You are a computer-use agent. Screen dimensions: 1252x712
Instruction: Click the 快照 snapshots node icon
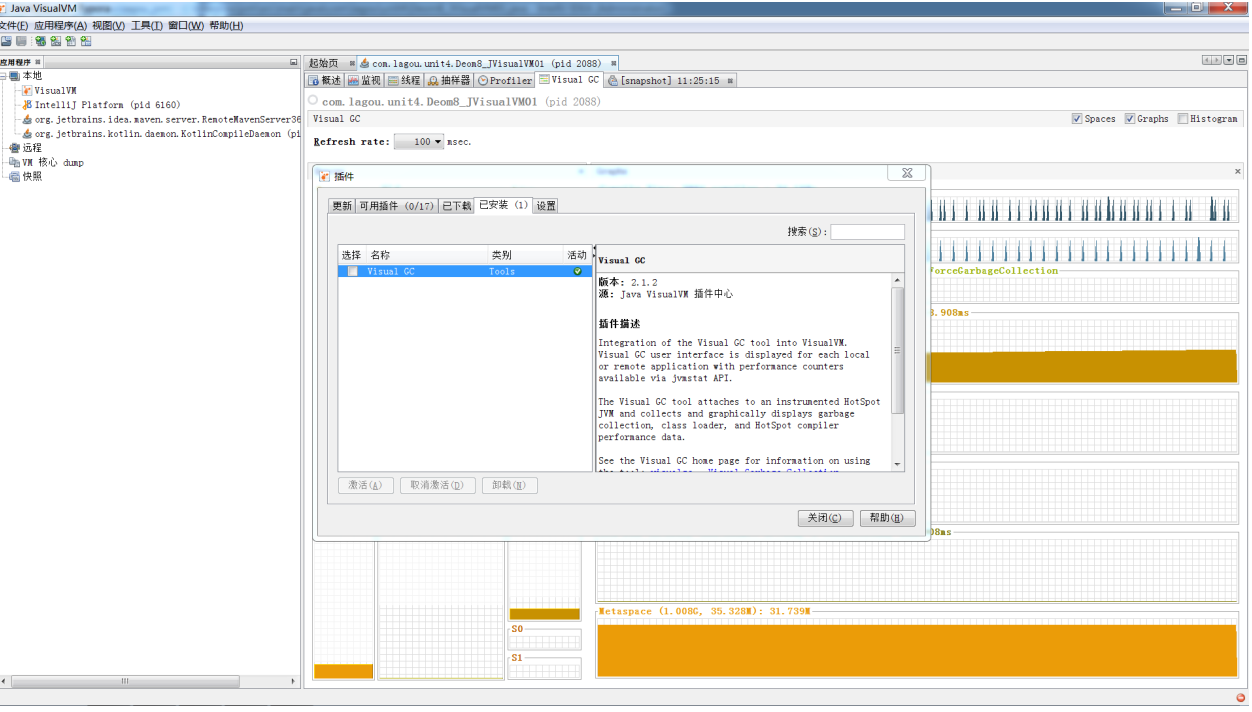15,176
